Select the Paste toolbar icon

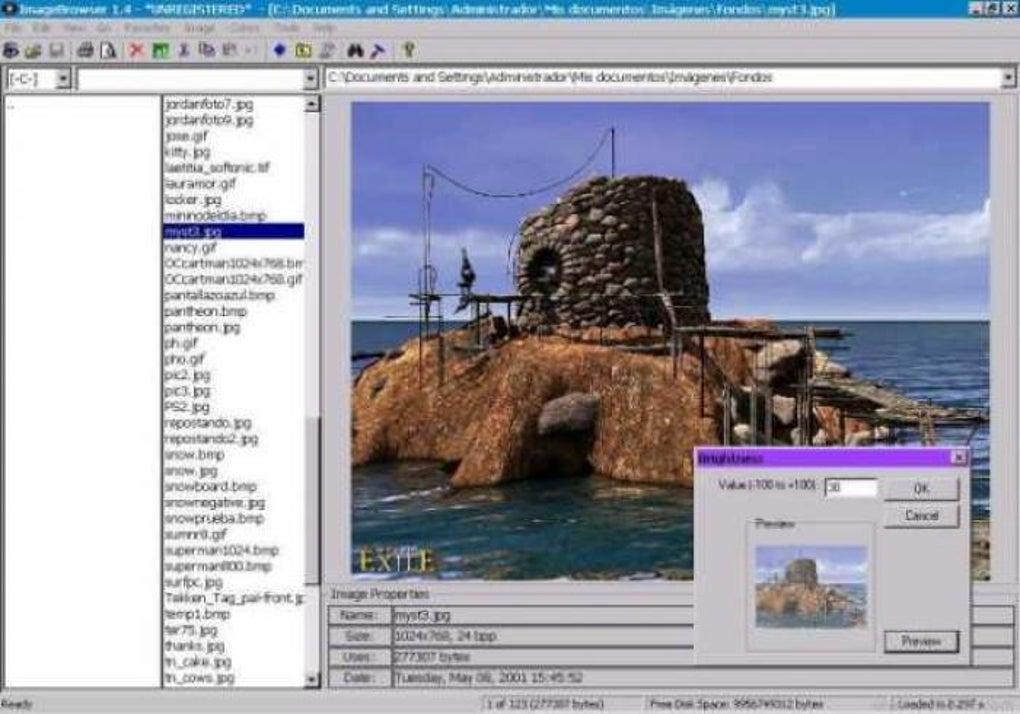click(x=231, y=48)
